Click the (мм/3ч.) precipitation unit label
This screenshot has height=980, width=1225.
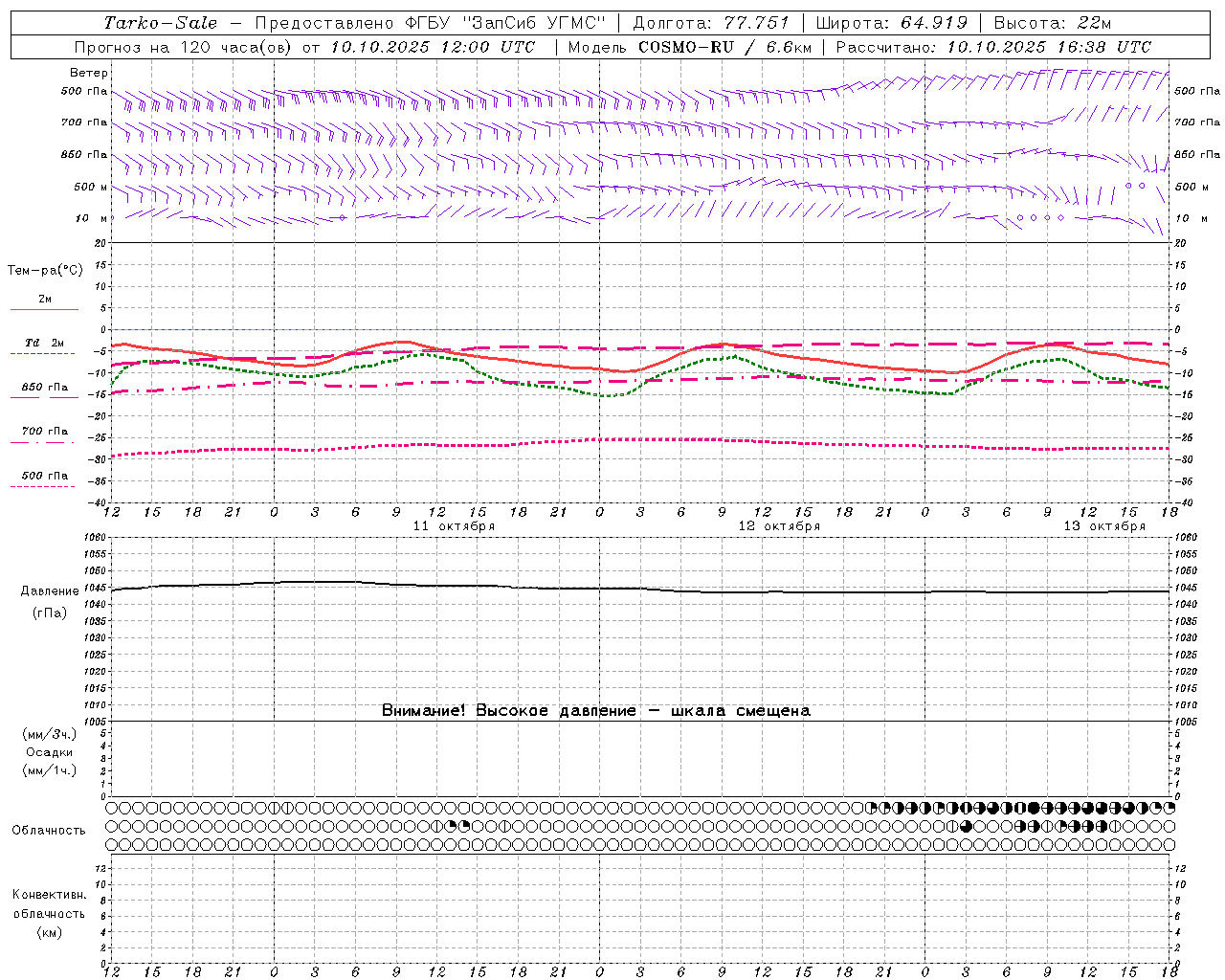(x=50, y=734)
